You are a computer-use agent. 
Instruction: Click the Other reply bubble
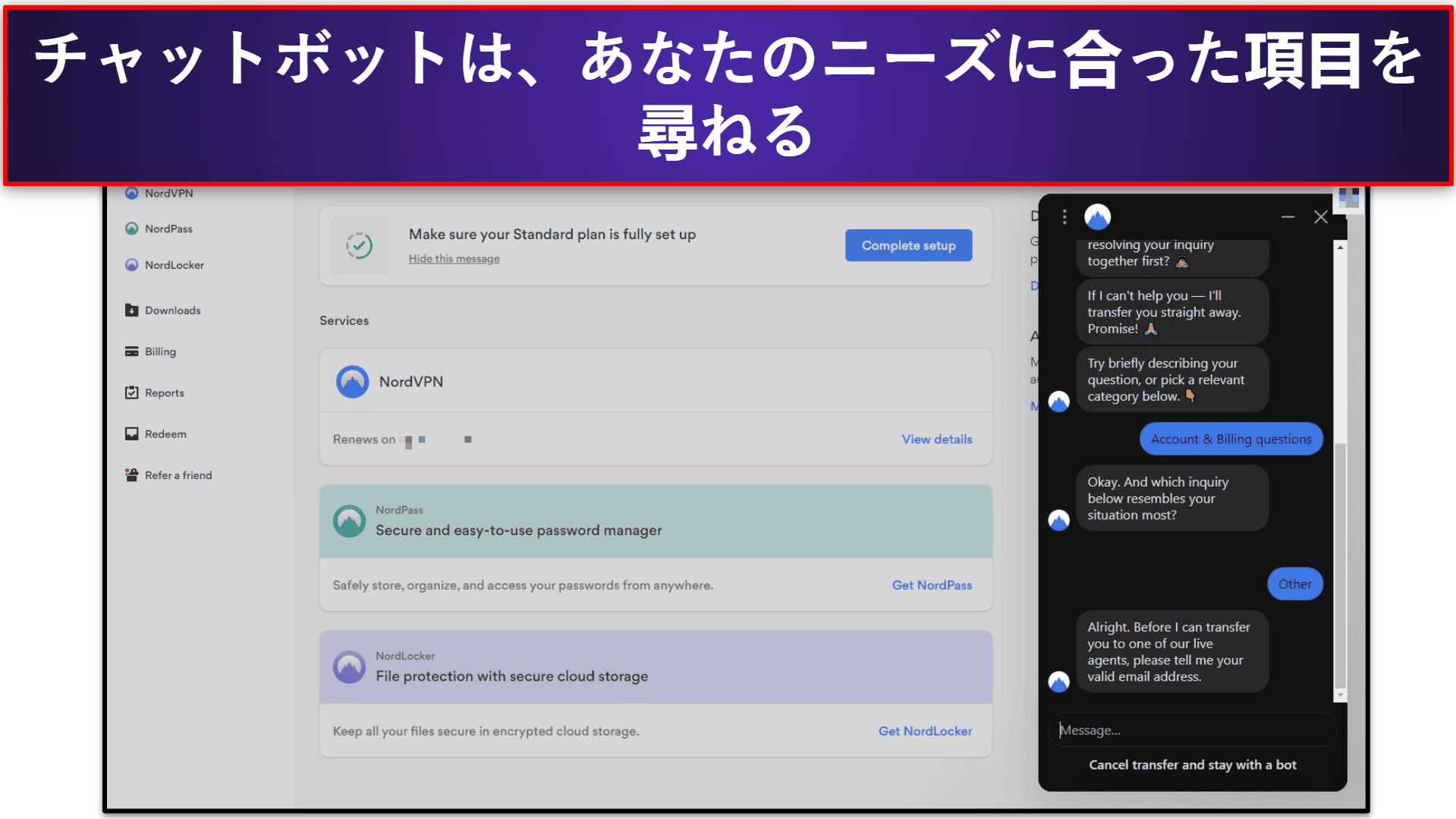coord(1294,584)
